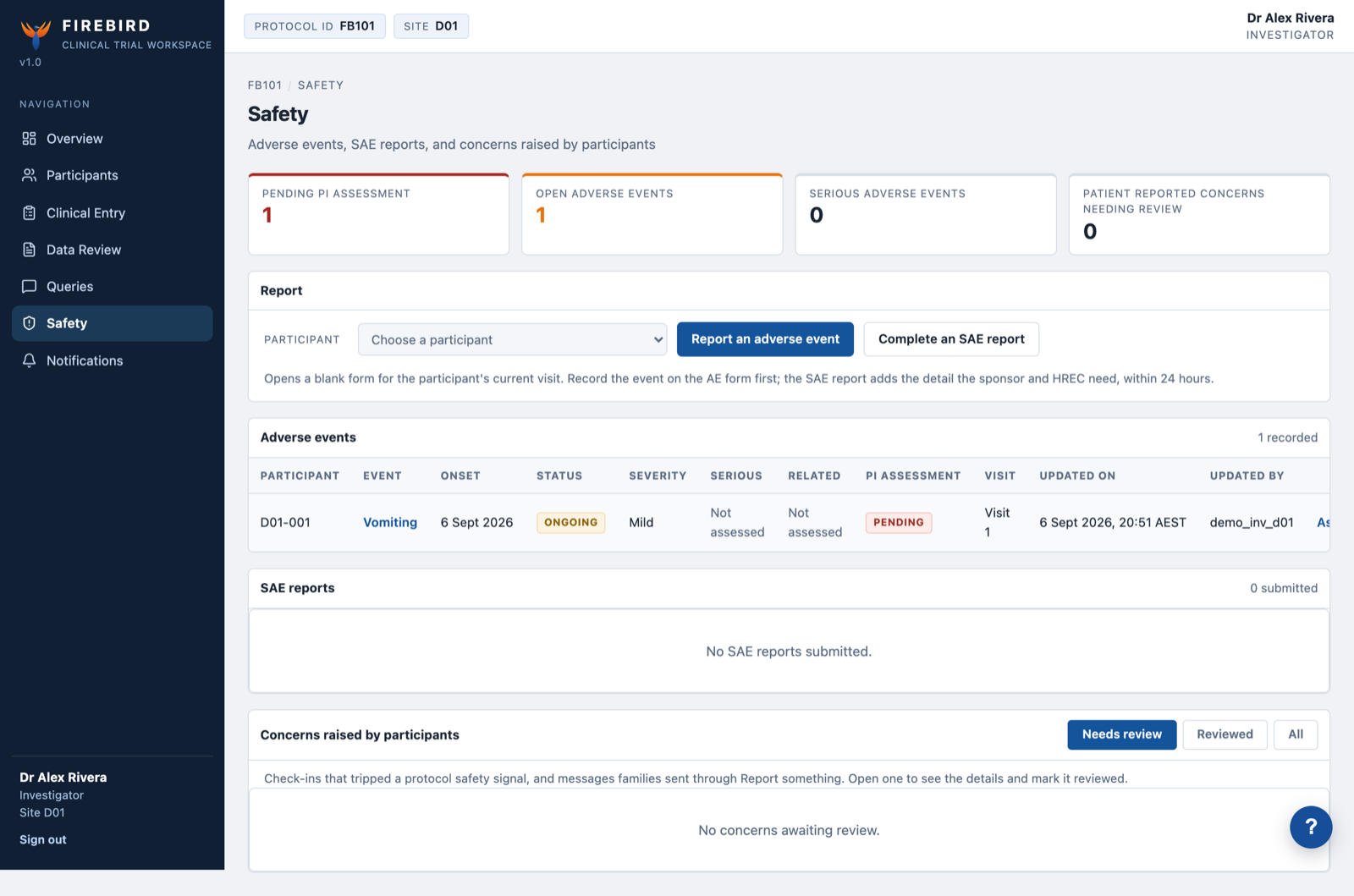Image resolution: width=1354 pixels, height=896 pixels.
Task: Open the Vomiting adverse event link
Action: tap(390, 522)
